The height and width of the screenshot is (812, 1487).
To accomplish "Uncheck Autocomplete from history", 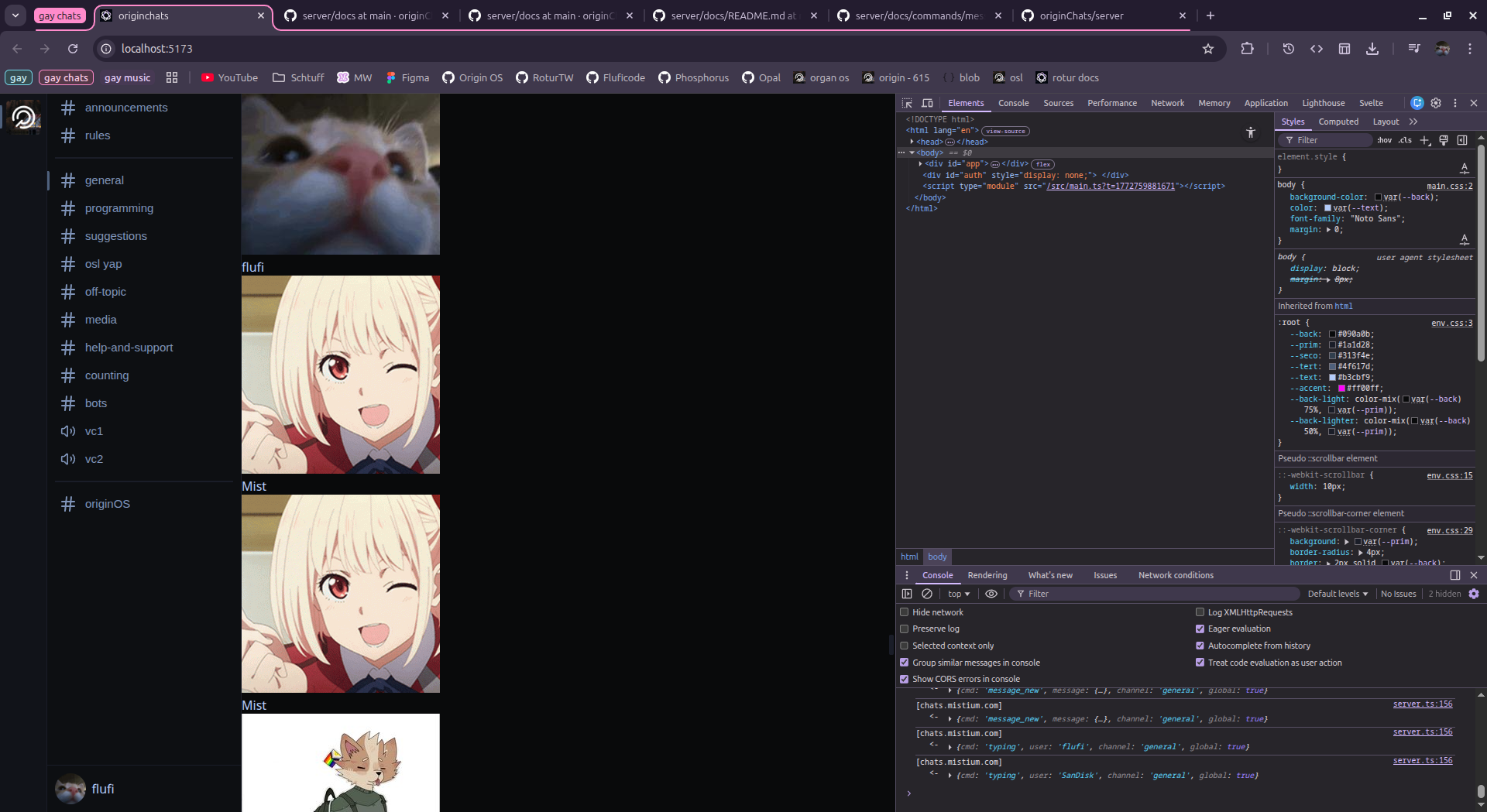I will (1200, 646).
